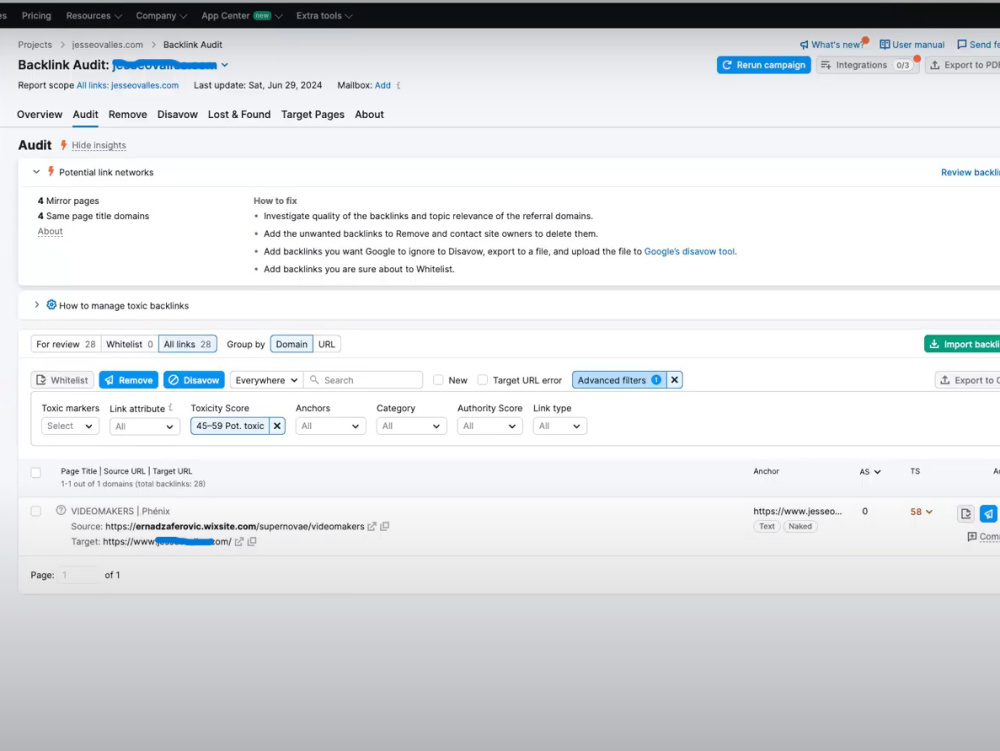
Task: Click Rerun campaign button
Action: pyautogui.click(x=764, y=65)
